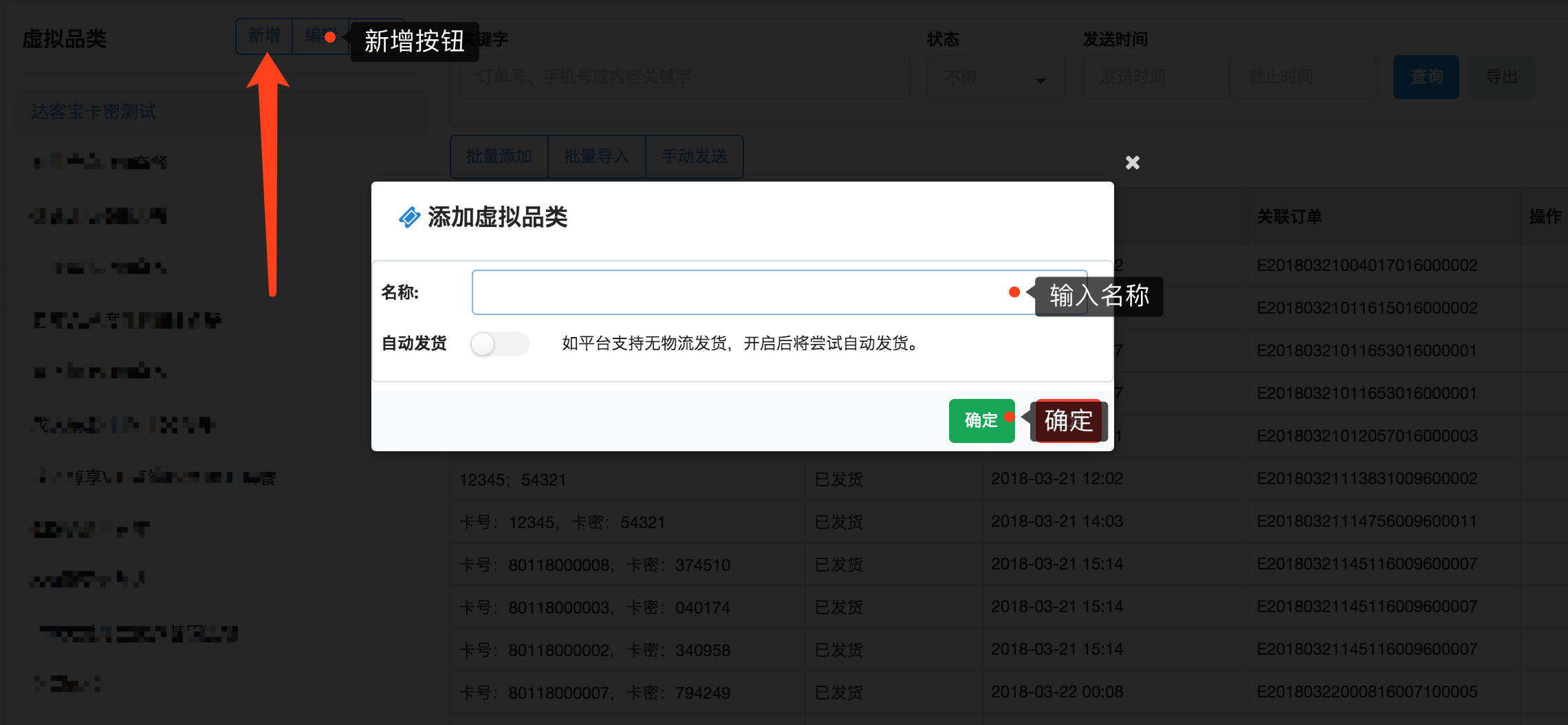
Task: Click the 操作 column header
Action: pyautogui.click(x=1545, y=217)
